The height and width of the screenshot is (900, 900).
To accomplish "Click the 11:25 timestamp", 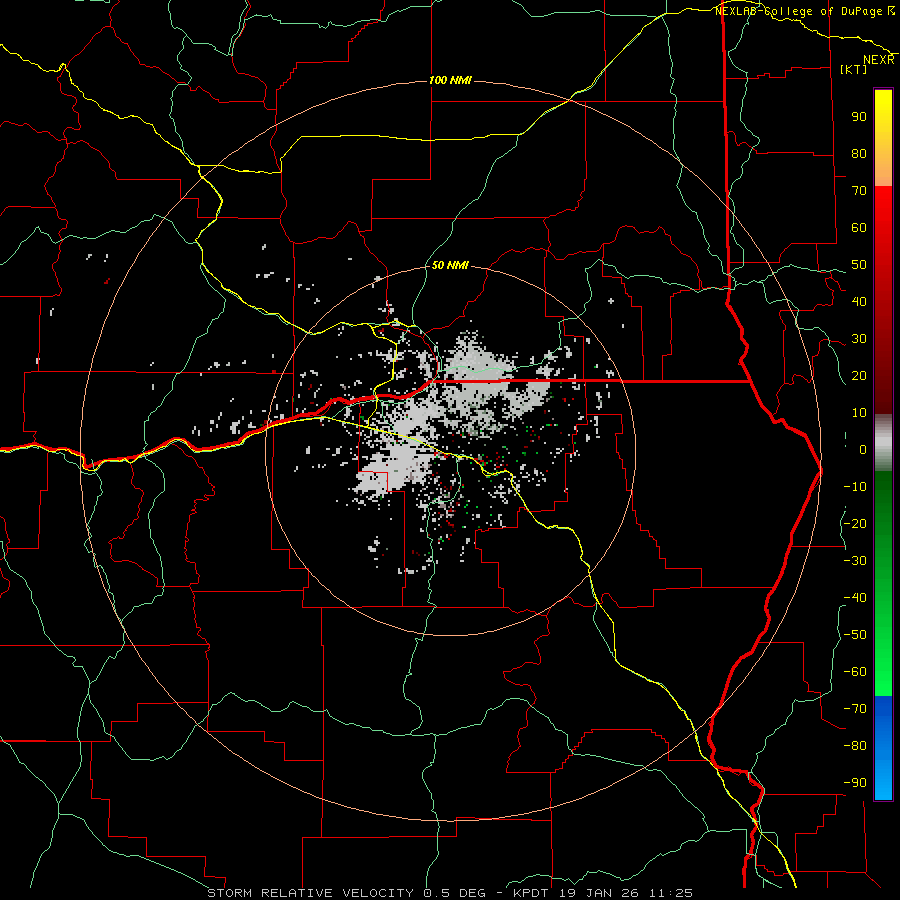I will 671,893.
